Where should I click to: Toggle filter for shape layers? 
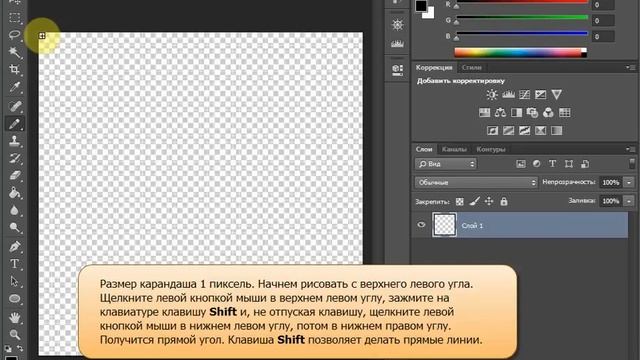pyautogui.click(x=569, y=164)
